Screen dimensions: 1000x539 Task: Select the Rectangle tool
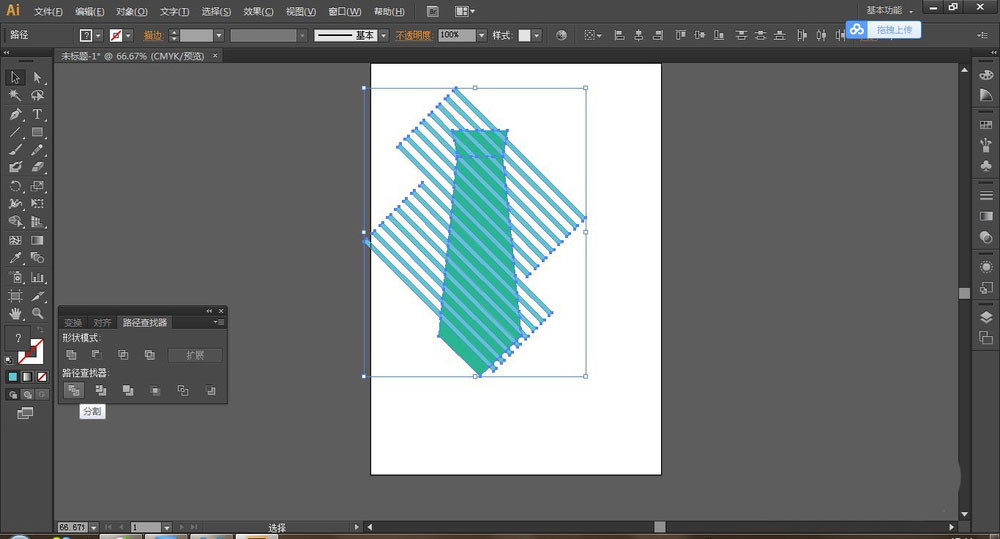(37, 132)
